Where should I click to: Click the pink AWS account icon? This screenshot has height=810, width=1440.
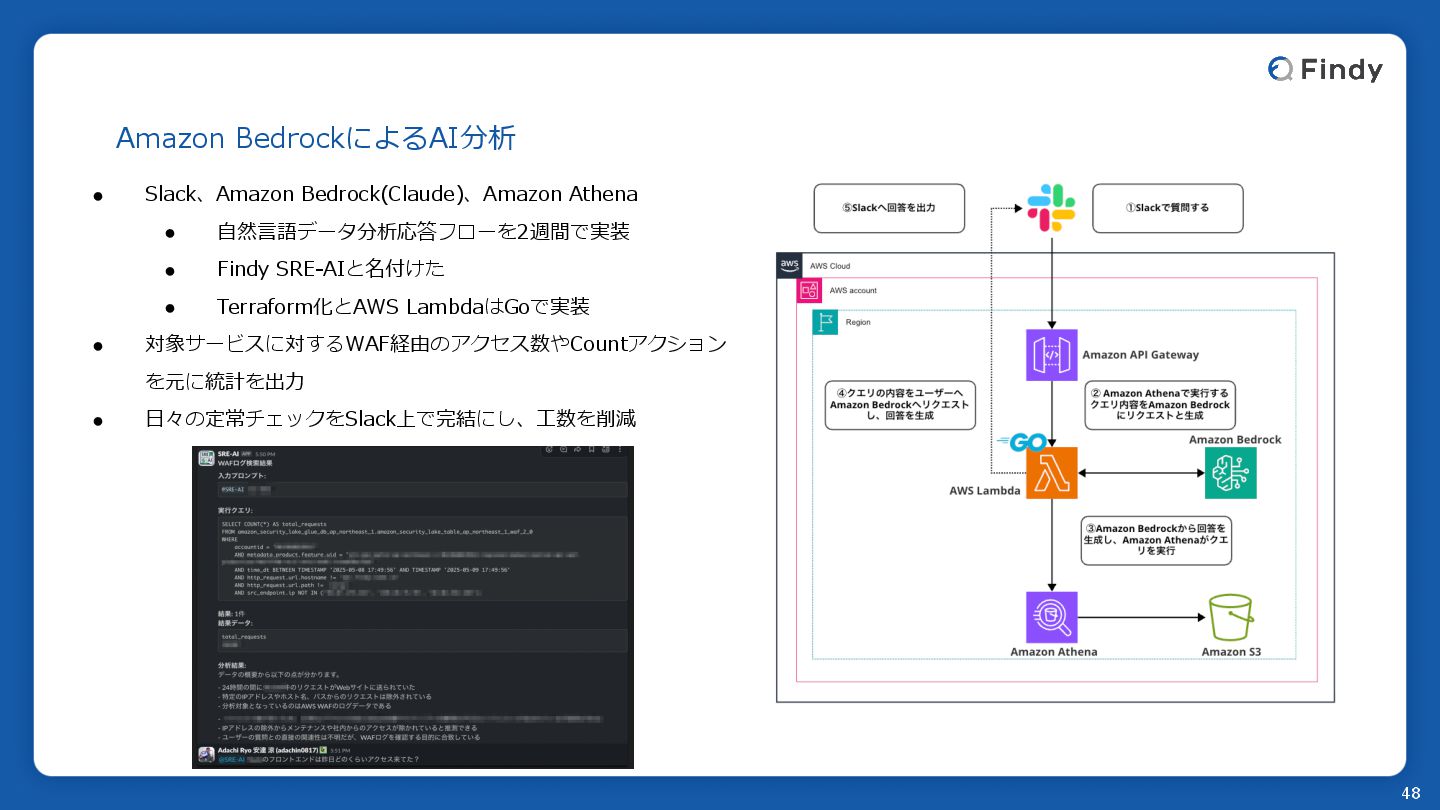coord(809,290)
